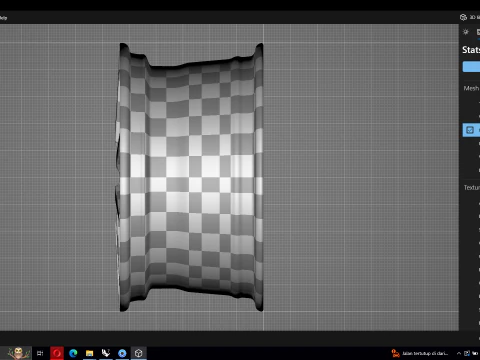Open the blue circular Chromium browser icon
Image resolution: width=480 pixels, height=360 pixels.
(x=122, y=353)
